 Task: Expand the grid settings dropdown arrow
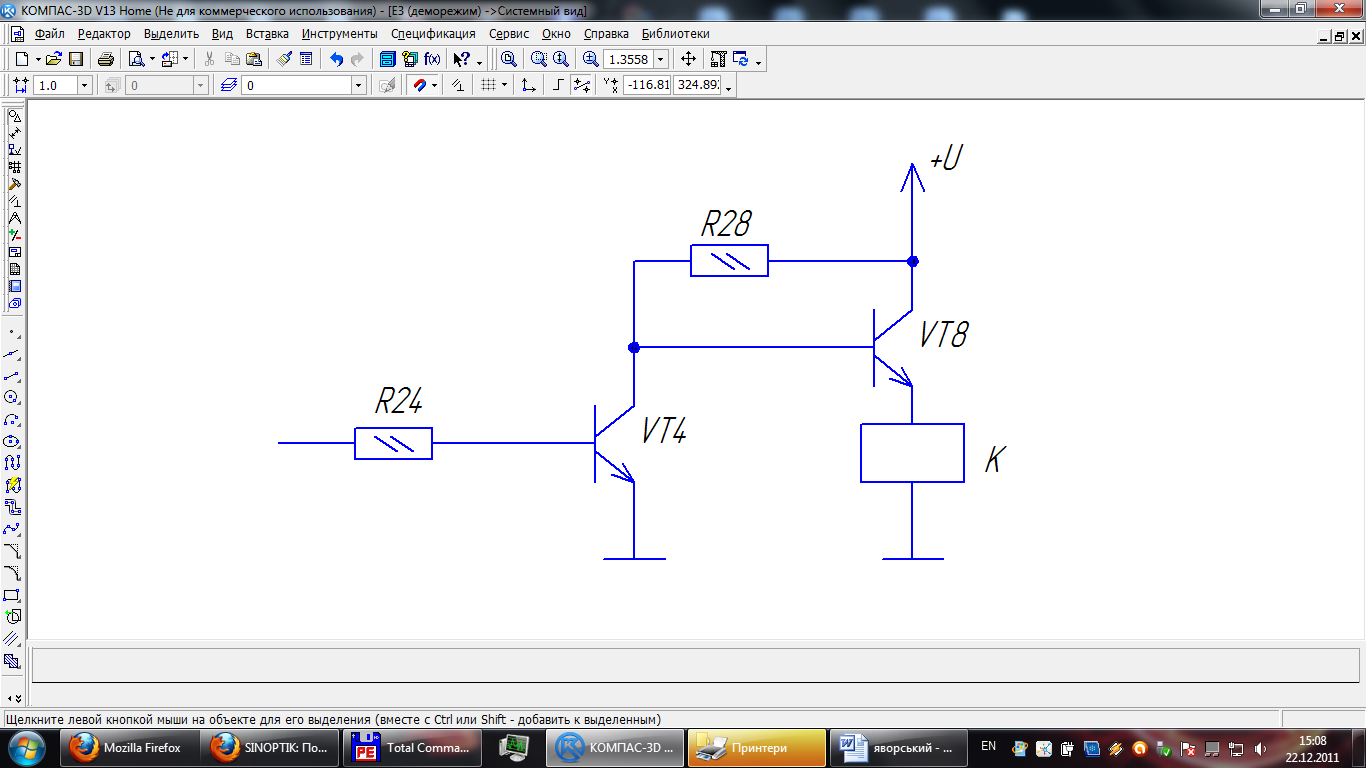504,86
